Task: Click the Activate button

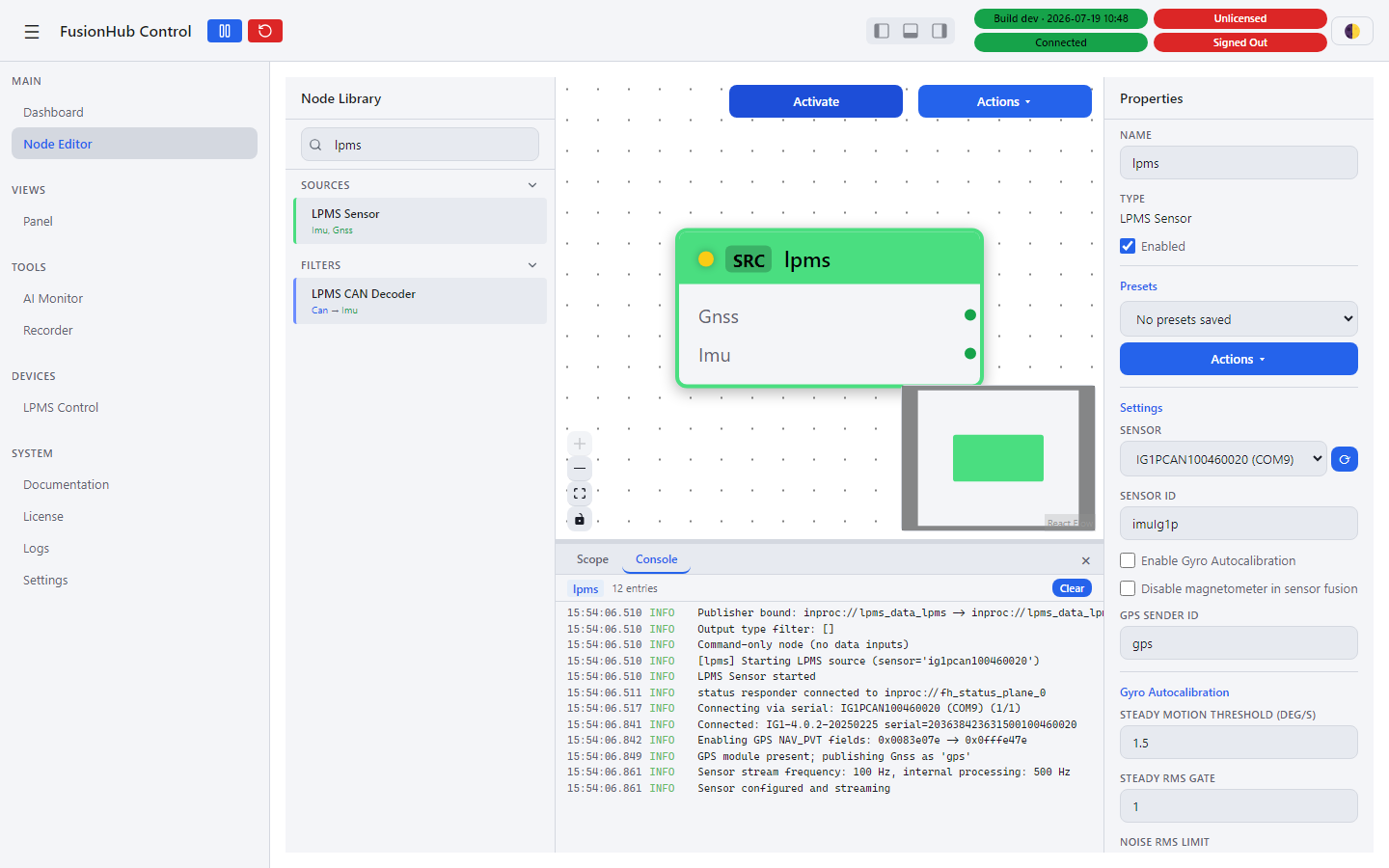Action: [816, 101]
